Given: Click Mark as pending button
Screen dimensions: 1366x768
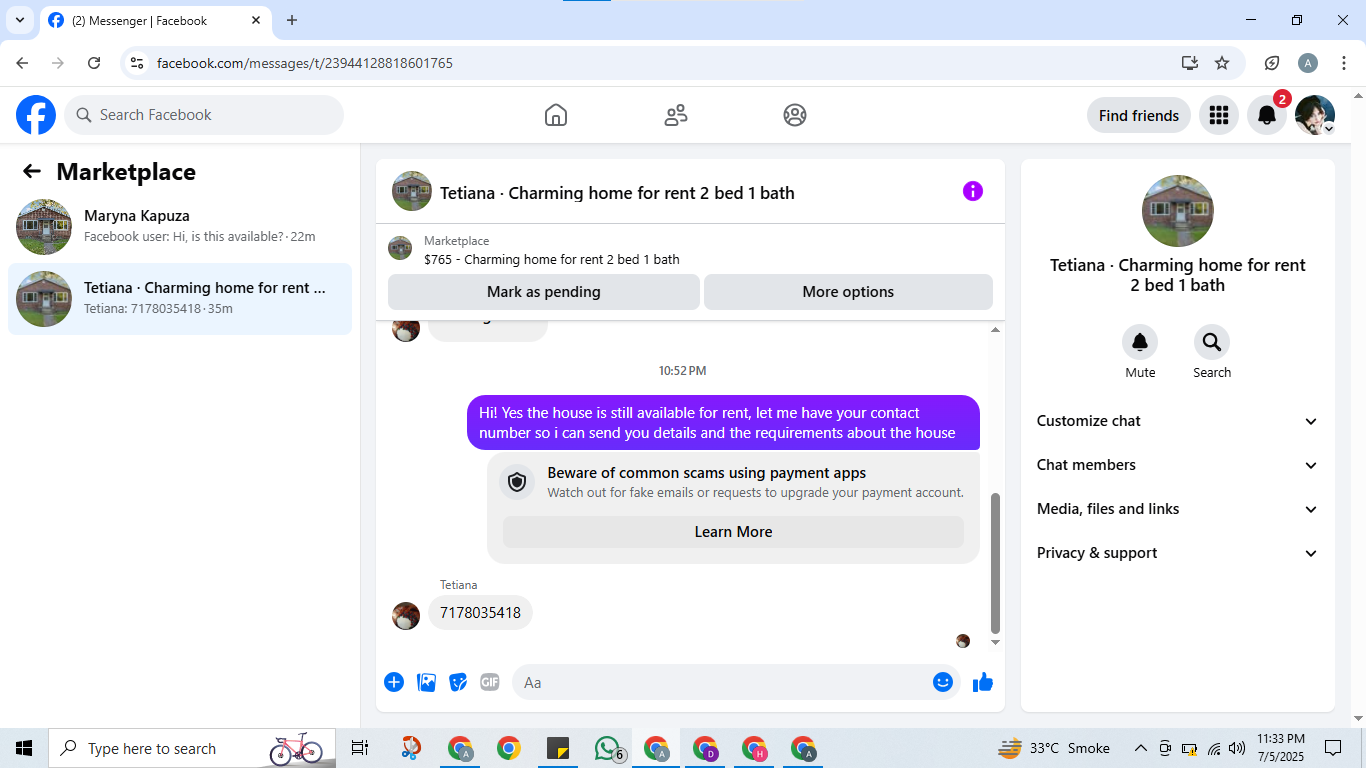Looking at the screenshot, I should tap(544, 292).
